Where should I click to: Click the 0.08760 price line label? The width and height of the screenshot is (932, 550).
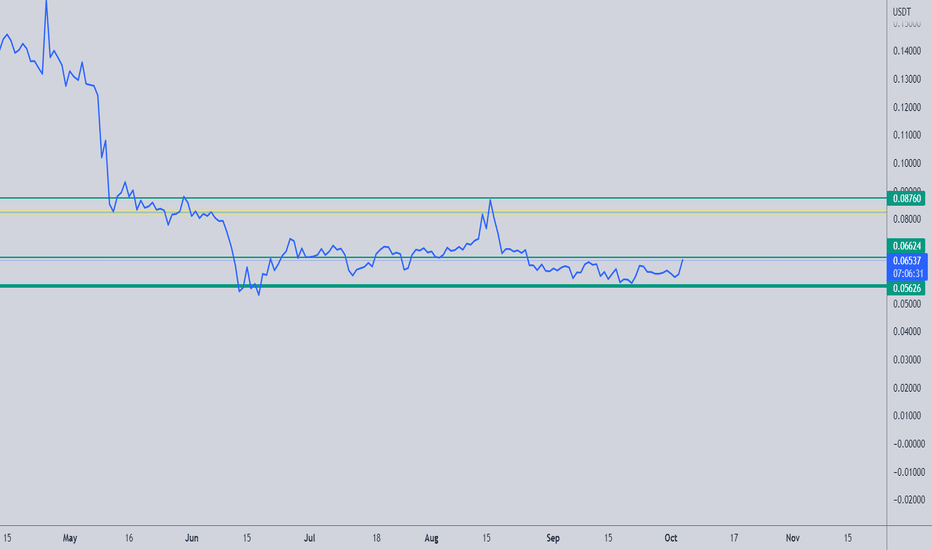click(x=906, y=199)
